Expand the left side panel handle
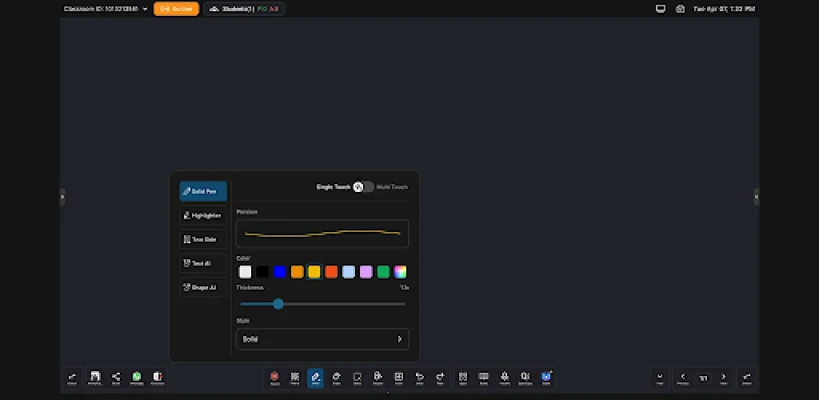The width and height of the screenshot is (819, 400). (x=62, y=197)
